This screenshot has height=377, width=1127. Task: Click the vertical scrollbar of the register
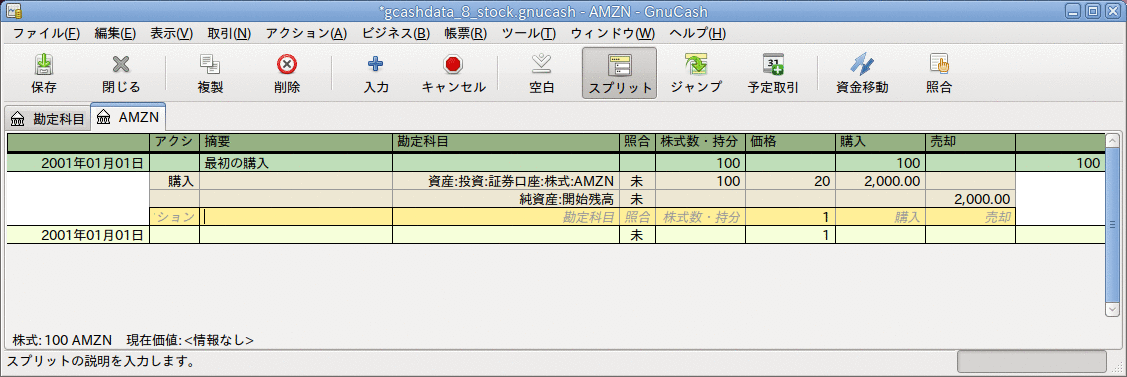[x=1113, y=224]
